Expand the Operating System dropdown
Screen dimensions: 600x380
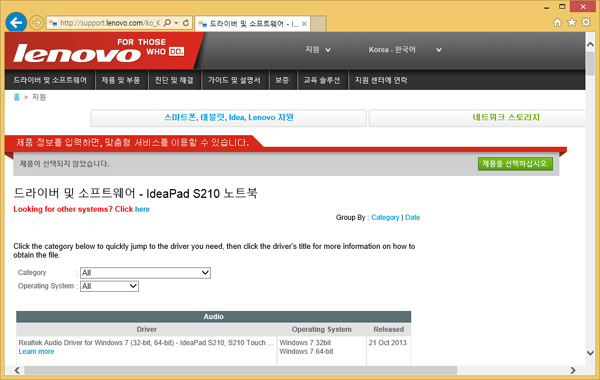click(109, 286)
